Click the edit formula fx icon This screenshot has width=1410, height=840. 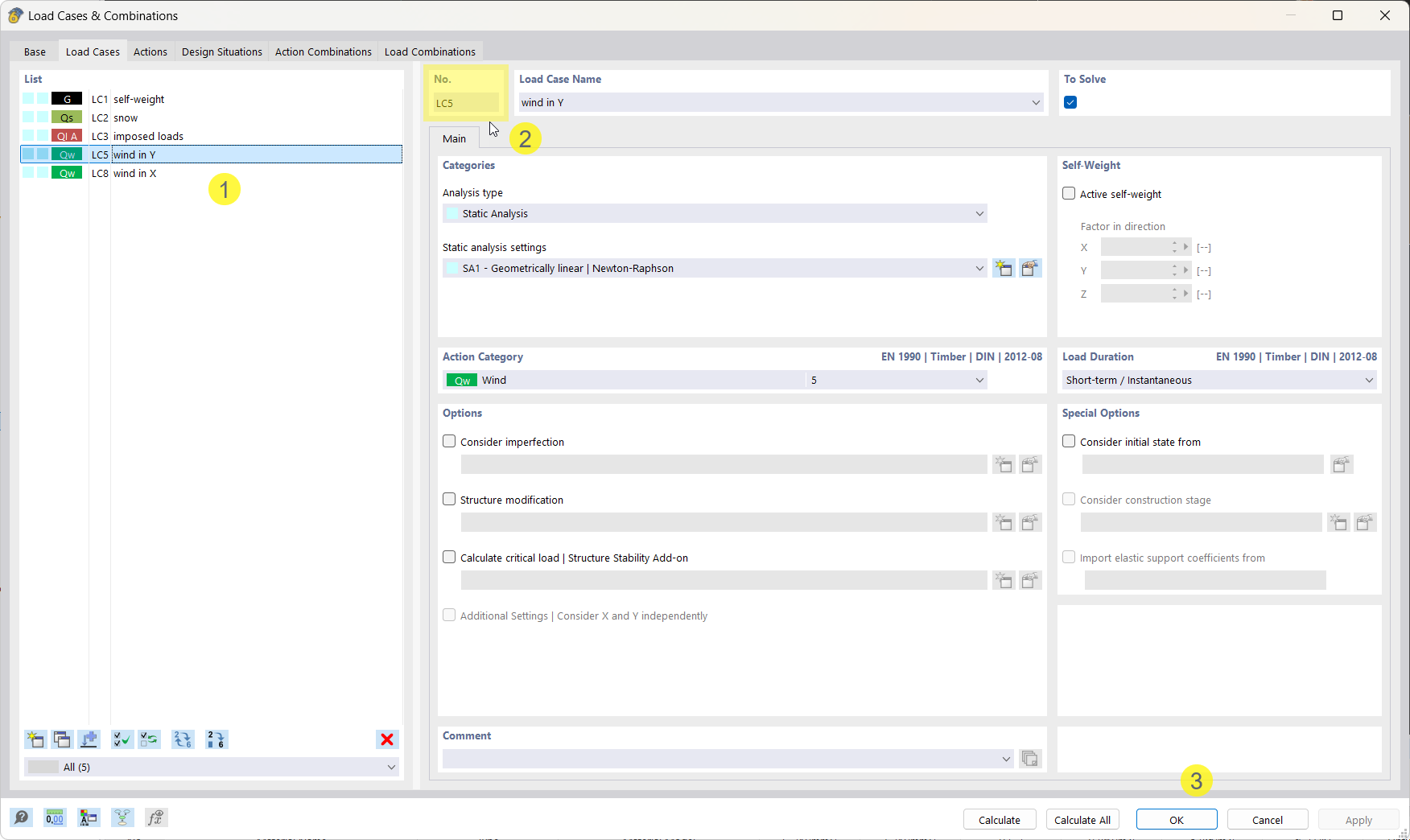(x=156, y=817)
